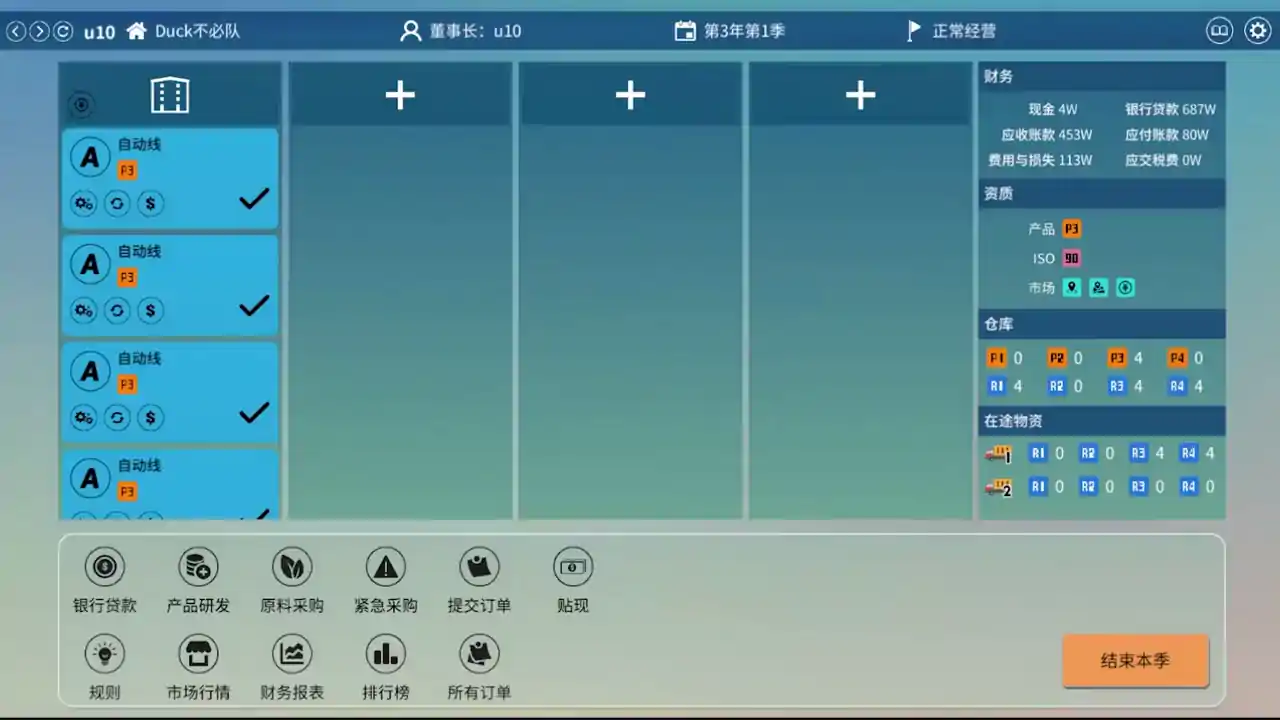Open 所有订单 all orders icon
1280x720 pixels.
(x=479, y=654)
